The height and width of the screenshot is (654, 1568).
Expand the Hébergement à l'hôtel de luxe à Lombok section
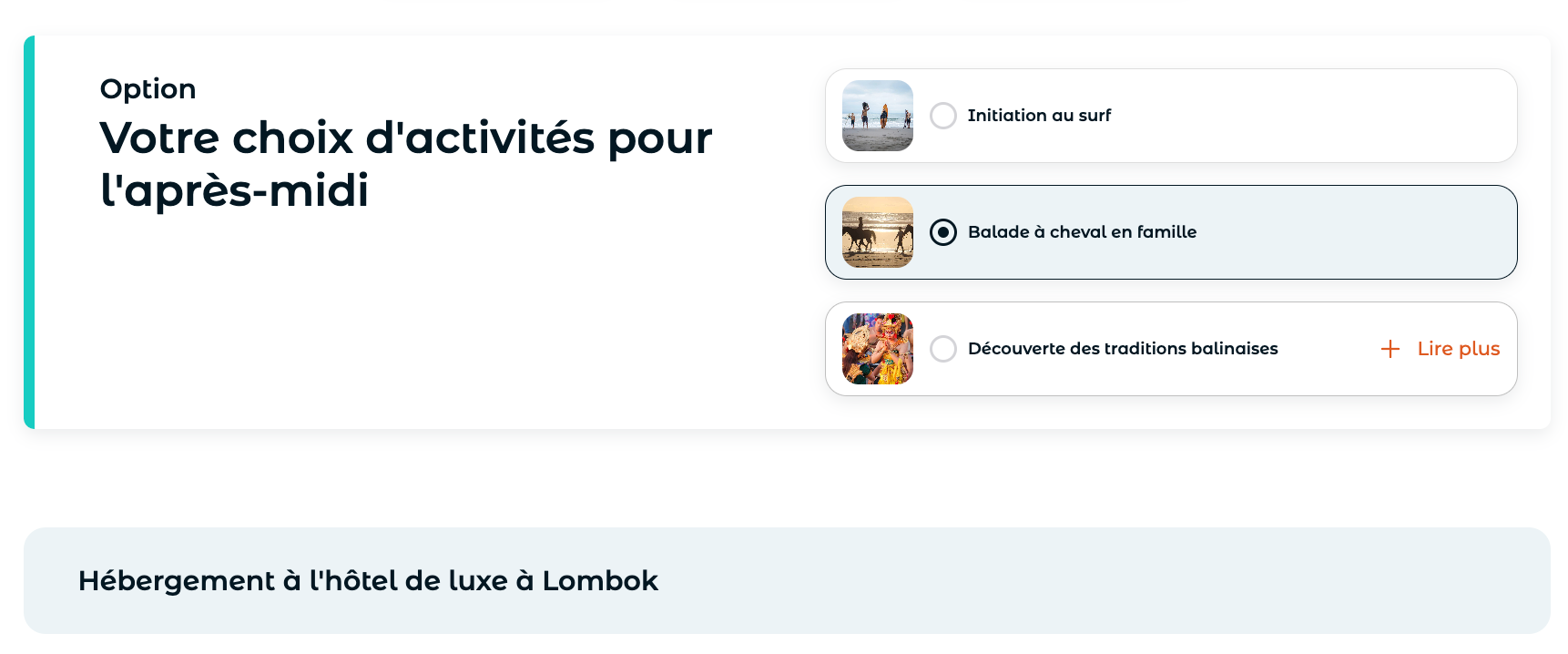point(787,580)
